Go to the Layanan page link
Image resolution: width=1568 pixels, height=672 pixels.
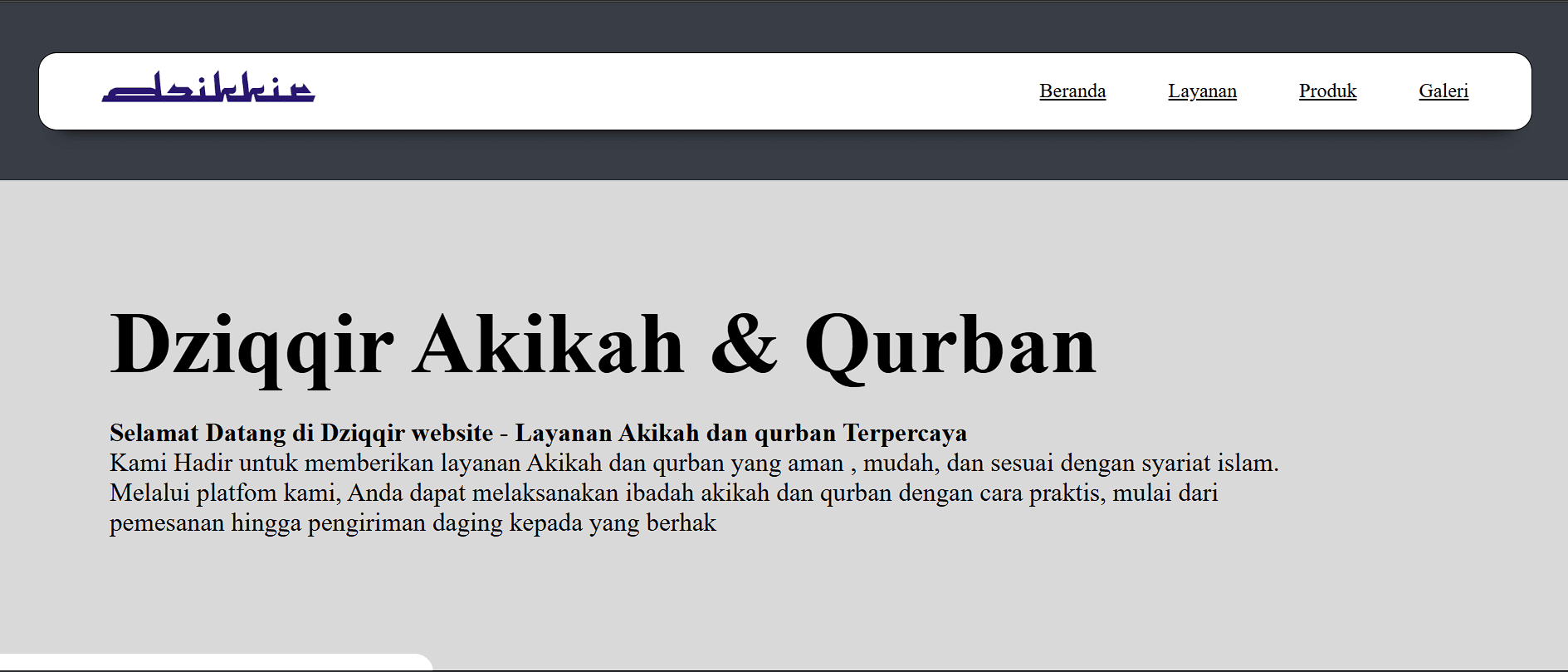click(x=1202, y=91)
